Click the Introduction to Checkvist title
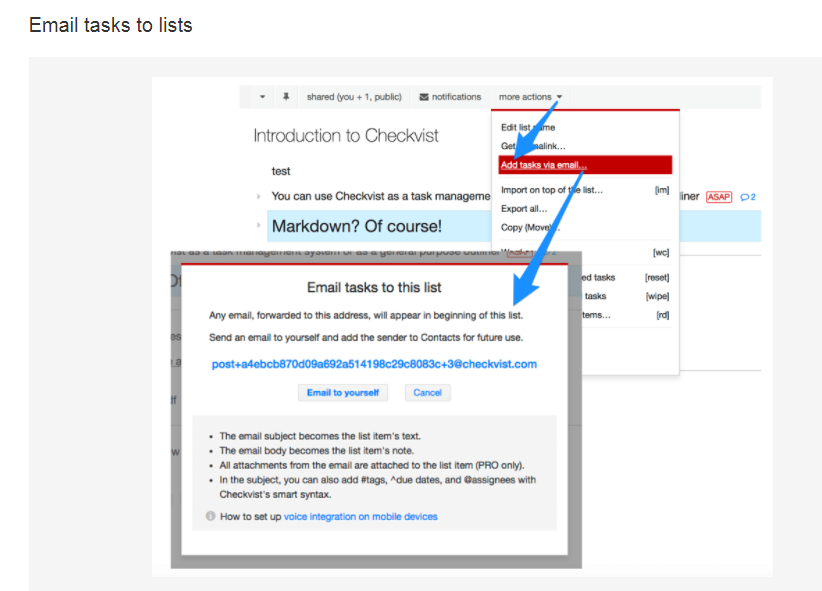The width and height of the screenshot is (822, 591). pyautogui.click(x=346, y=135)
